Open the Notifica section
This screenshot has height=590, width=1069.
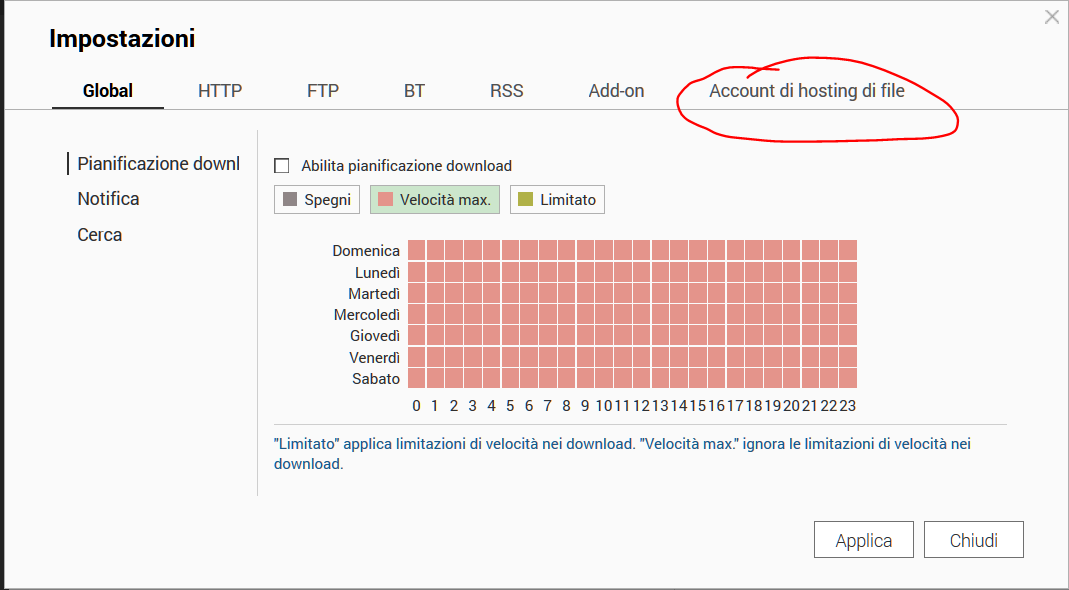click(x=108, y=199)
